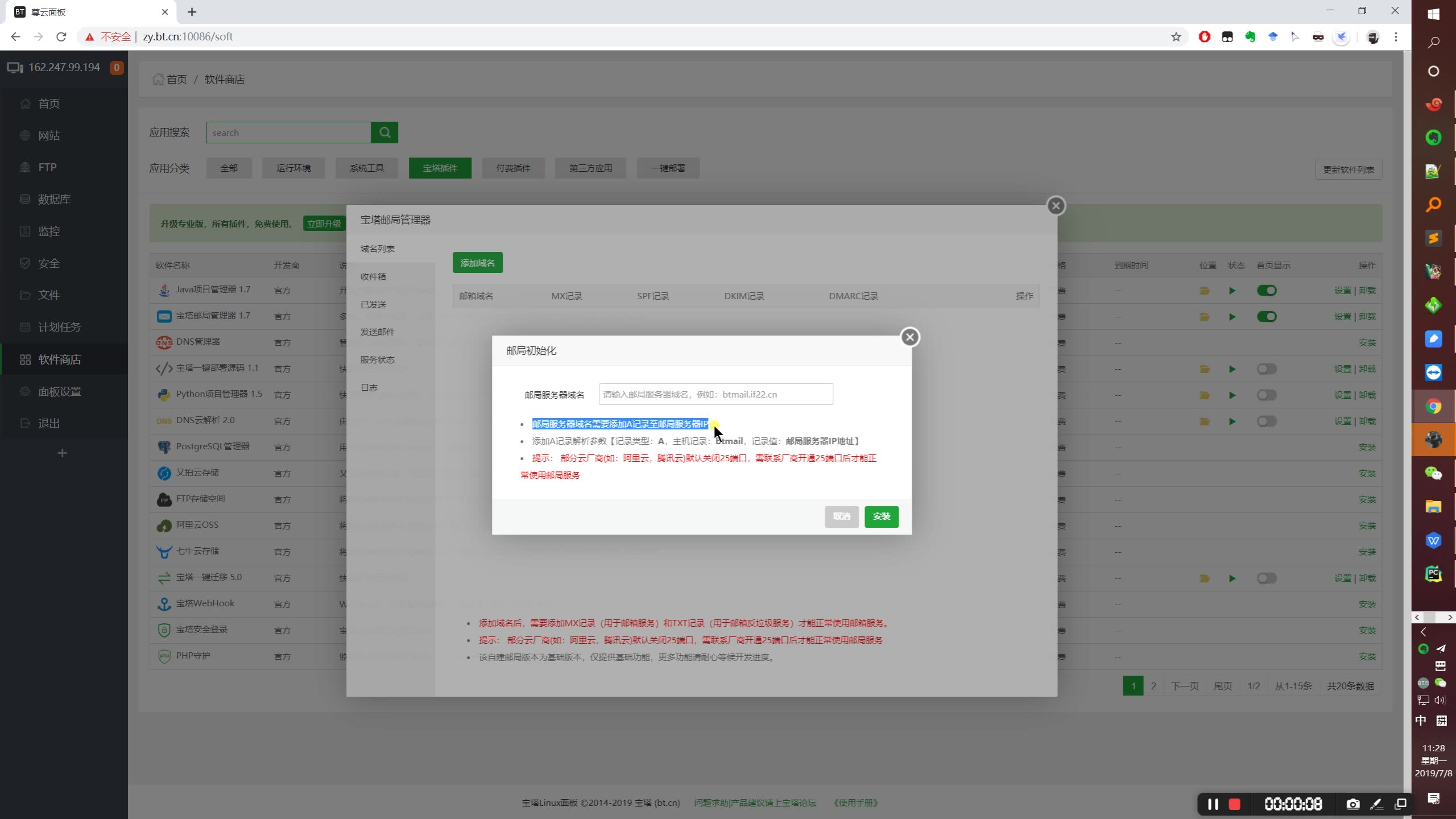
Task: Click the 更新软件列表 button
Action: tap(1349, 169)
